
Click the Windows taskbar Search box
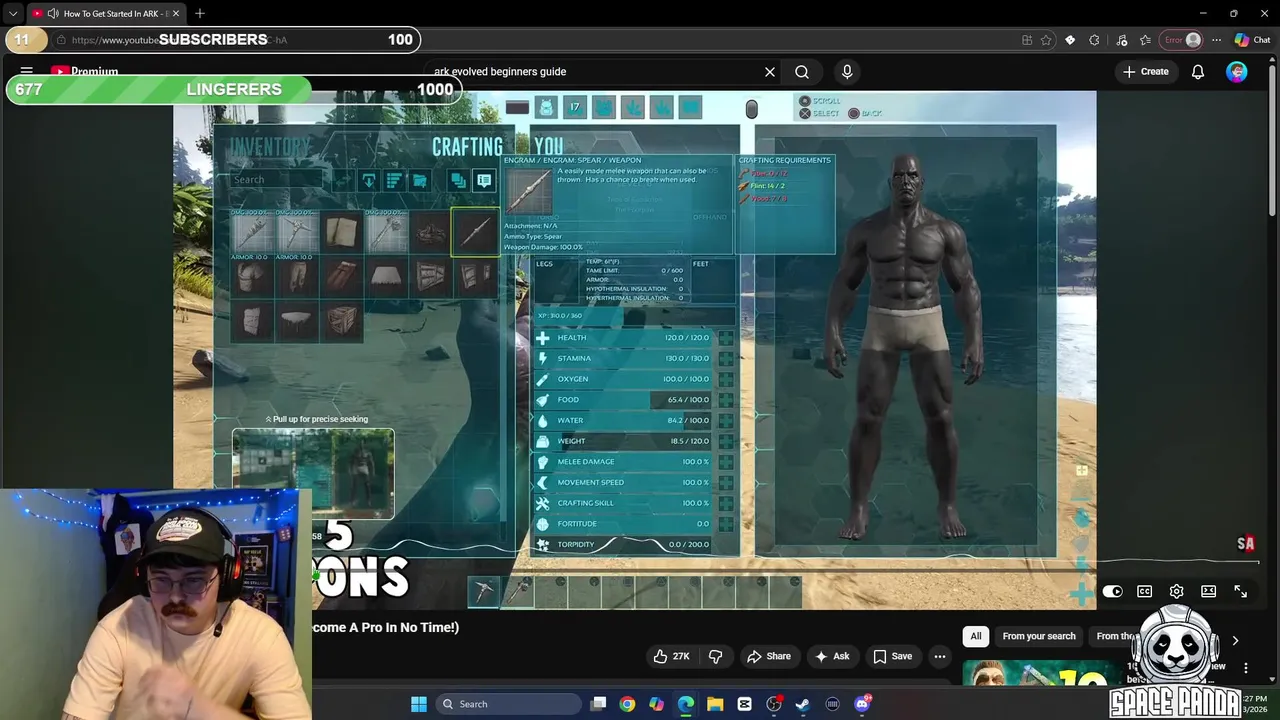click(x=509, y=704)
